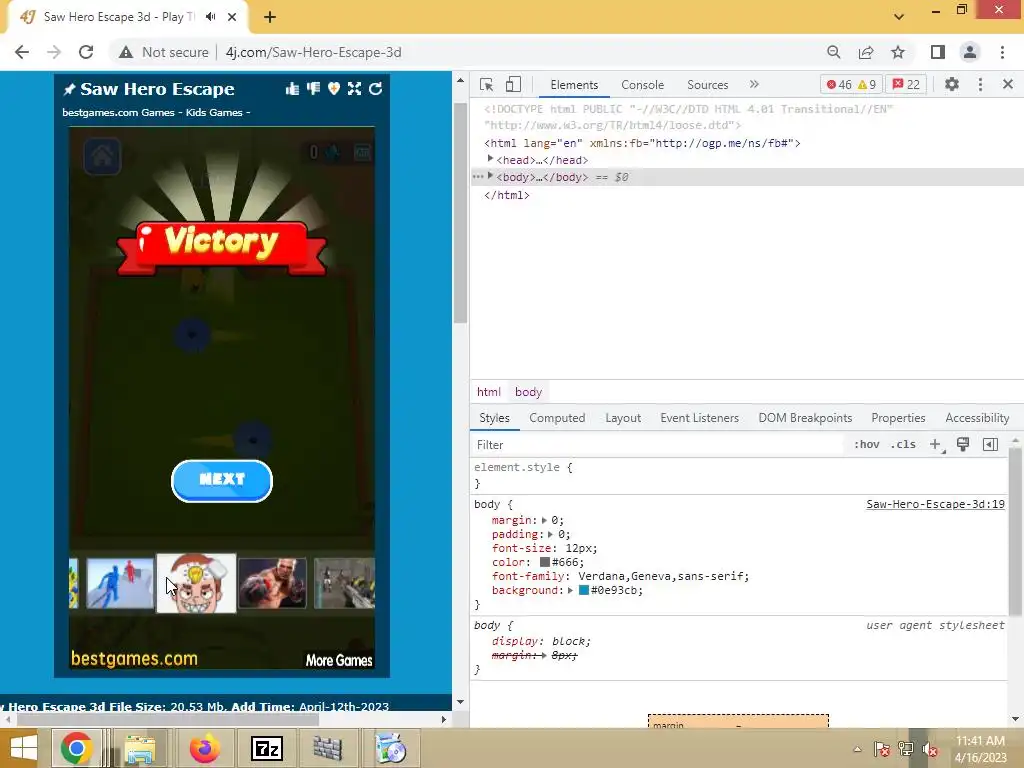Open DevTools customize three-dot menu
This screenshot has width=1024, height=768.
point(980,84)
